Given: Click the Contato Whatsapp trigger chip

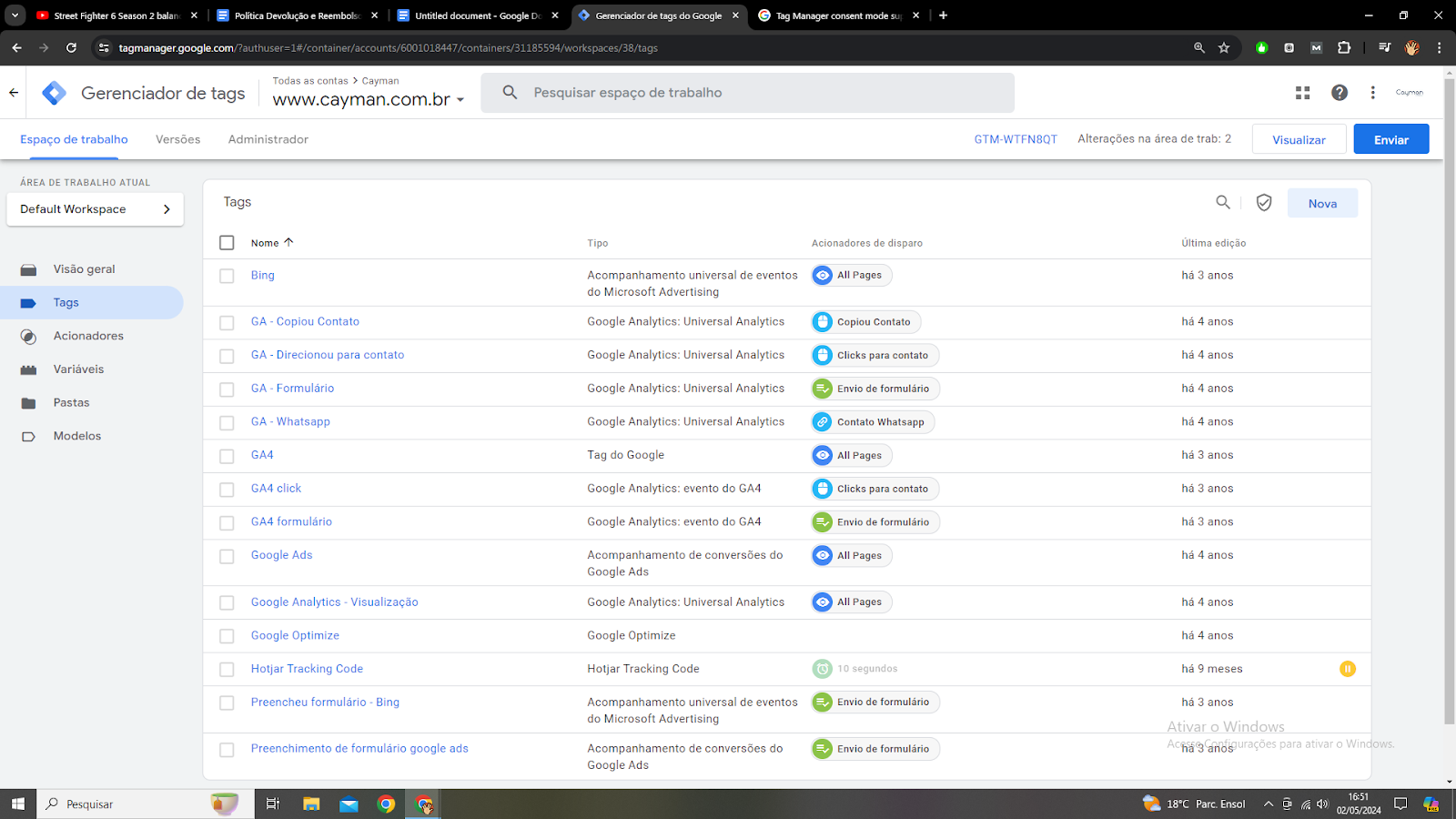Looking at the screenshot, I should (x=873, y=422).
